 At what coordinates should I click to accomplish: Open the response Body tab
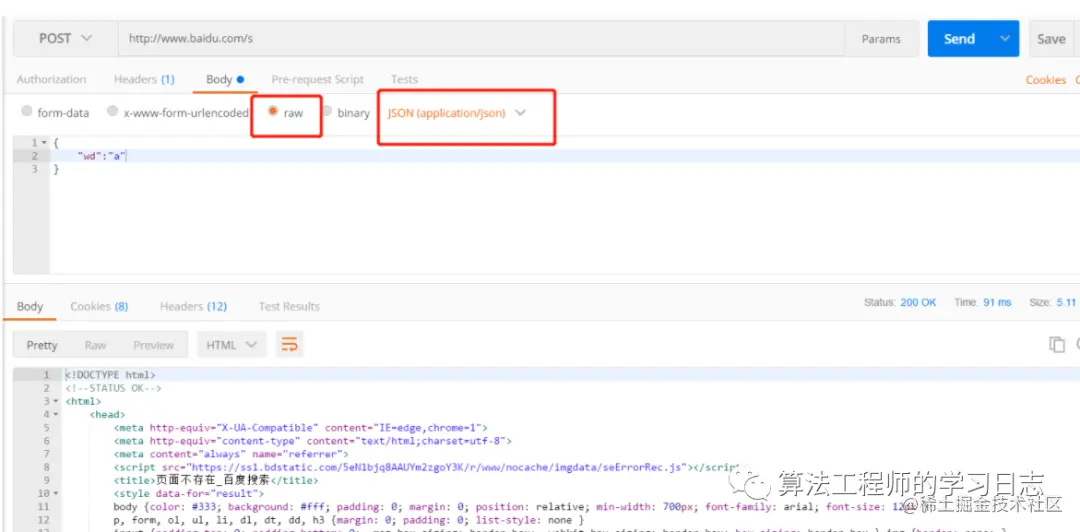[x=30, y=307]
